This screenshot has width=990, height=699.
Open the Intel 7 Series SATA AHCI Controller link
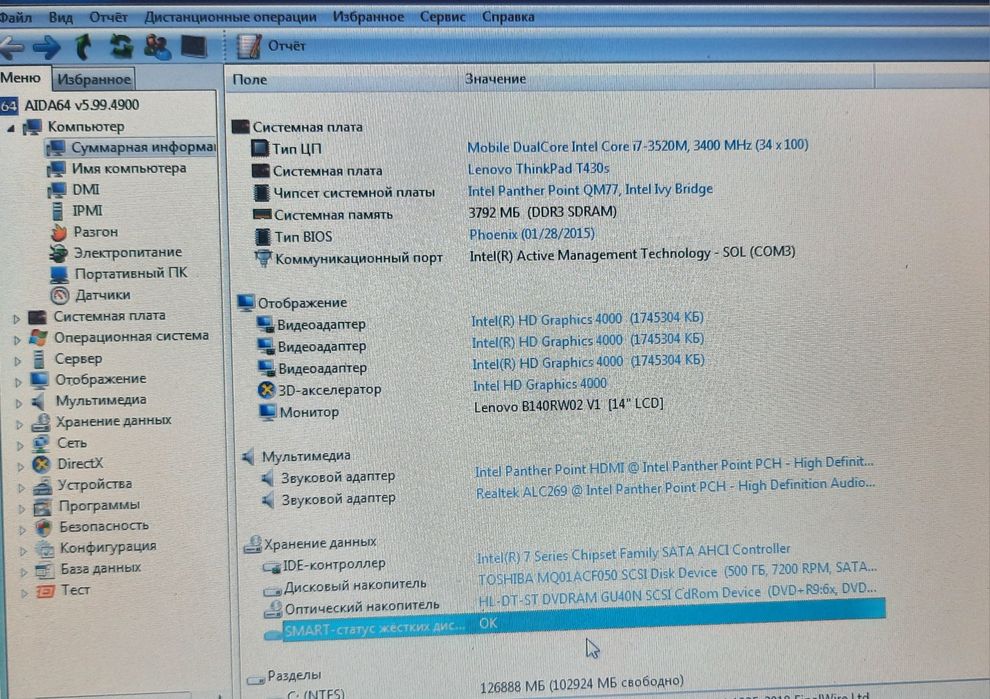point(633,554)
